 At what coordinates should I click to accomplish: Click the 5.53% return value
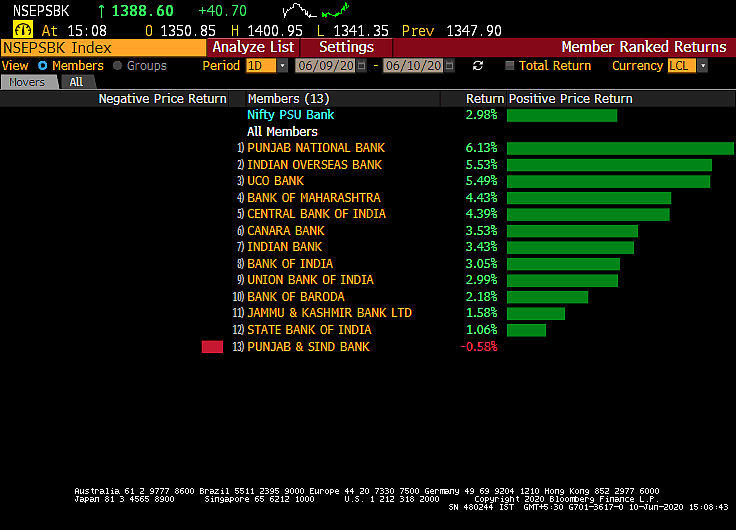pyautogui.click(x=481, y=165)
